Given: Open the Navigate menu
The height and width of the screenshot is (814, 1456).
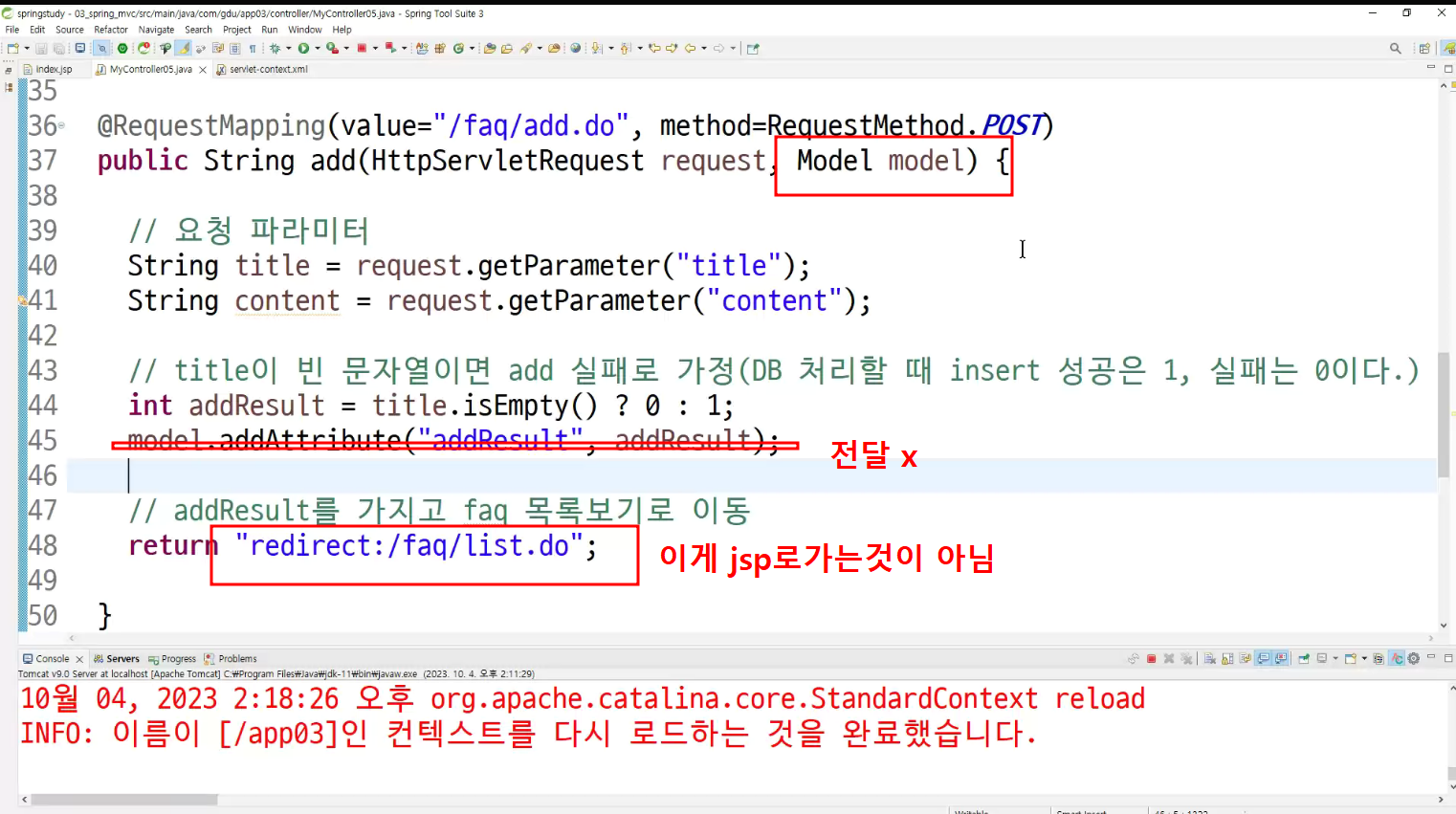Looking at the screenshot, I should [156, 30].
